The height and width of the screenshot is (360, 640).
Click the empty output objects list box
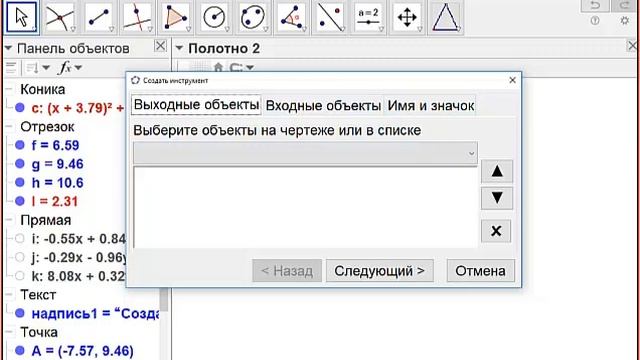pos(305,207)
